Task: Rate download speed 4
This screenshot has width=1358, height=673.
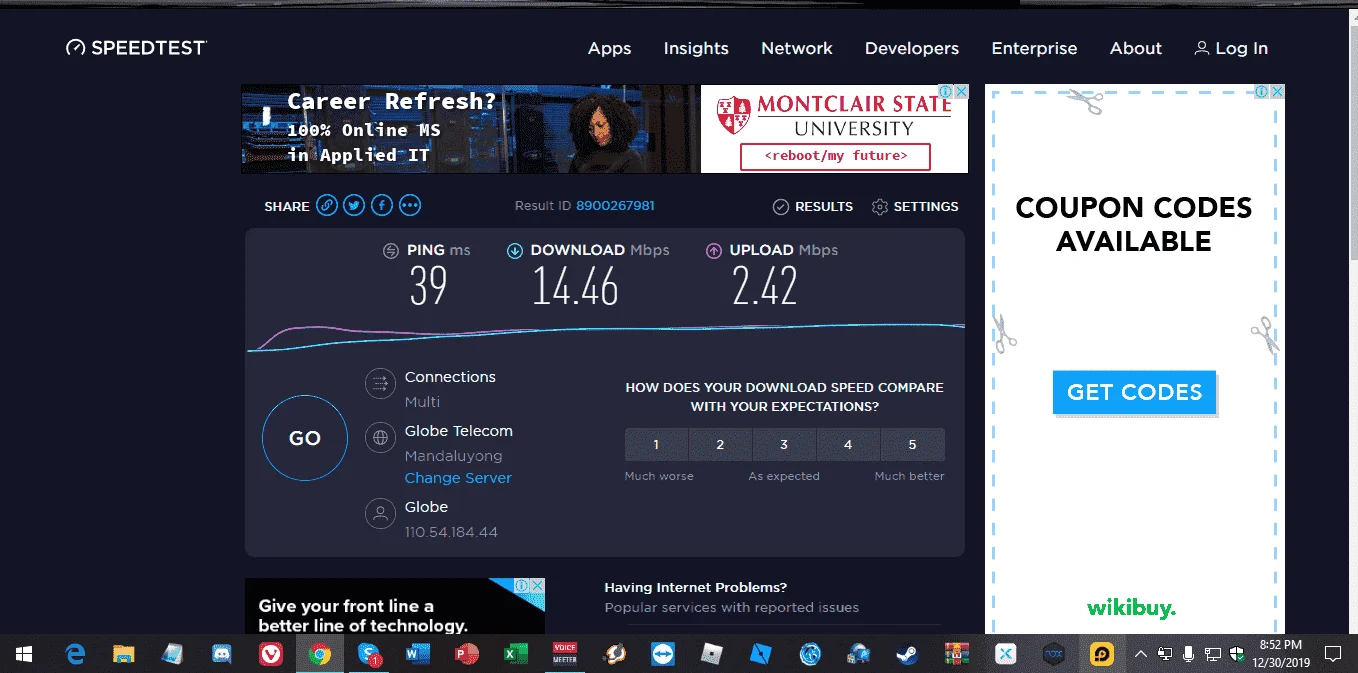Action: (848, 445)
